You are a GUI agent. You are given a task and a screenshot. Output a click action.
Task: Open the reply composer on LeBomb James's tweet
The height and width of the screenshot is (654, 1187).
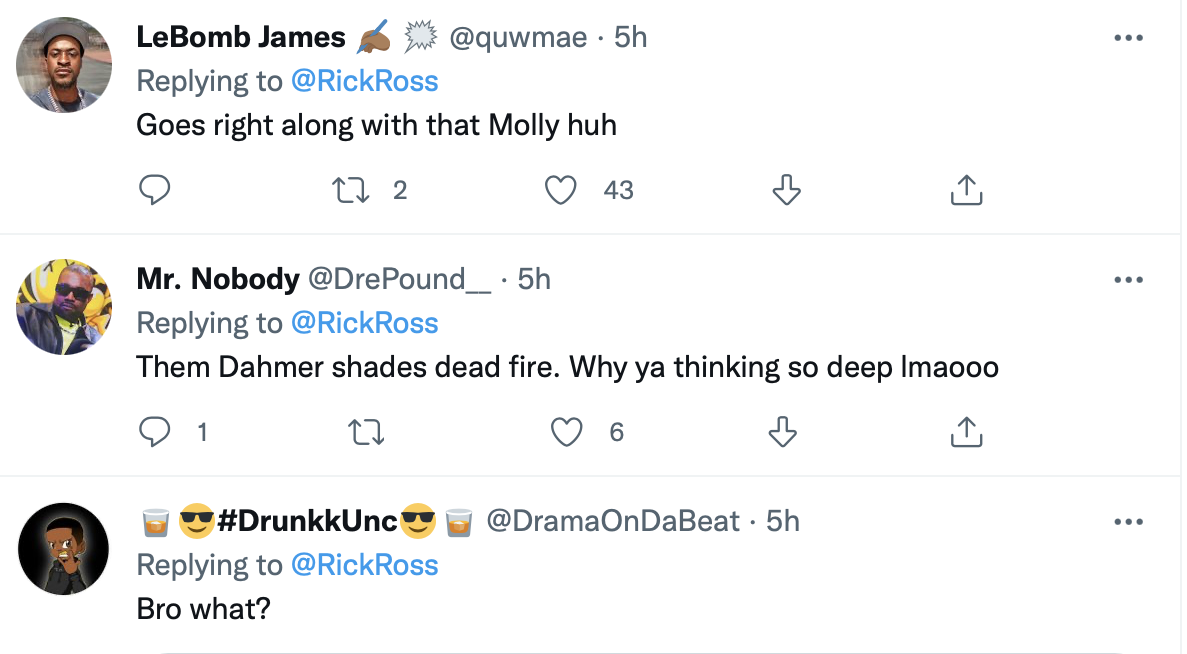[x=155, y=189]
